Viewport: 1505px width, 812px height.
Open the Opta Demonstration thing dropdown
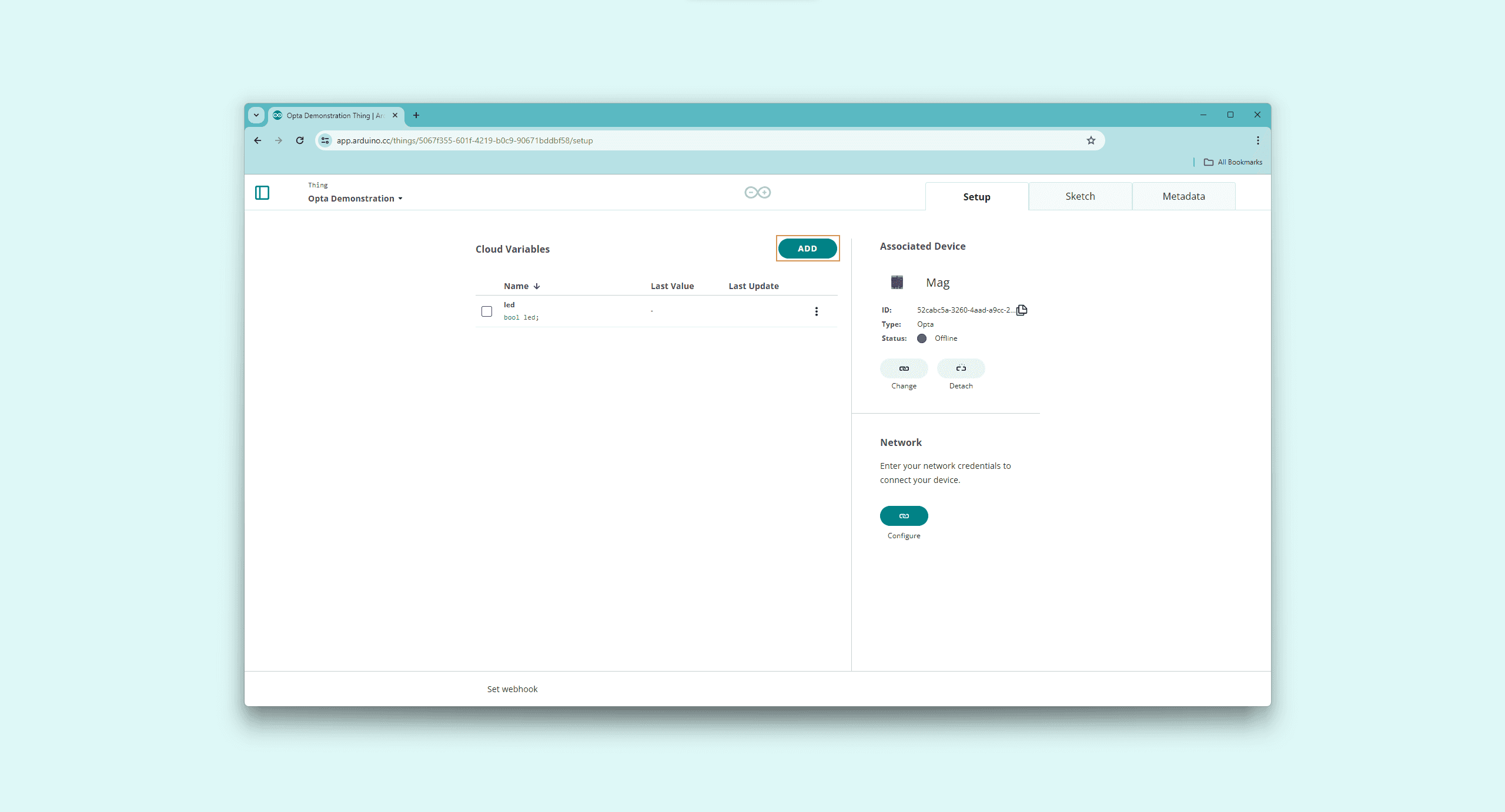[402, 199]
